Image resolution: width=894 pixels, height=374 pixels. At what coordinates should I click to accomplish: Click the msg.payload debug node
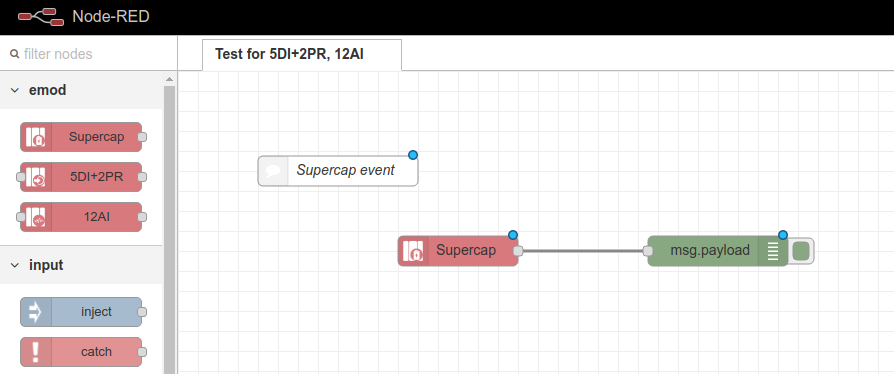[718, 251]
